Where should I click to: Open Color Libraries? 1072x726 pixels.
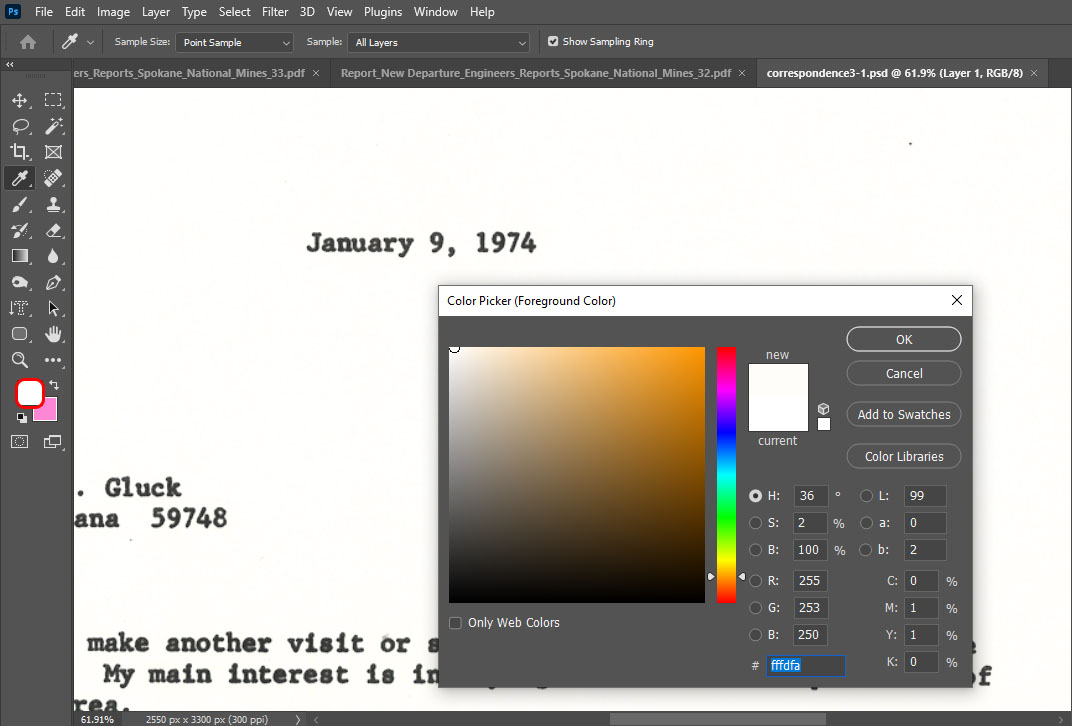[903, 456]
